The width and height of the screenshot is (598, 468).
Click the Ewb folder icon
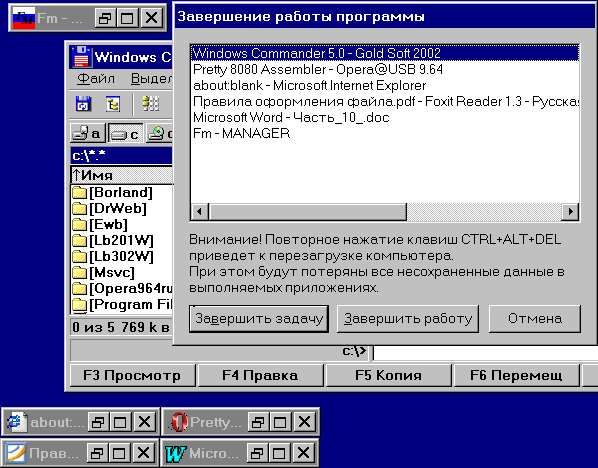[79, 224]
